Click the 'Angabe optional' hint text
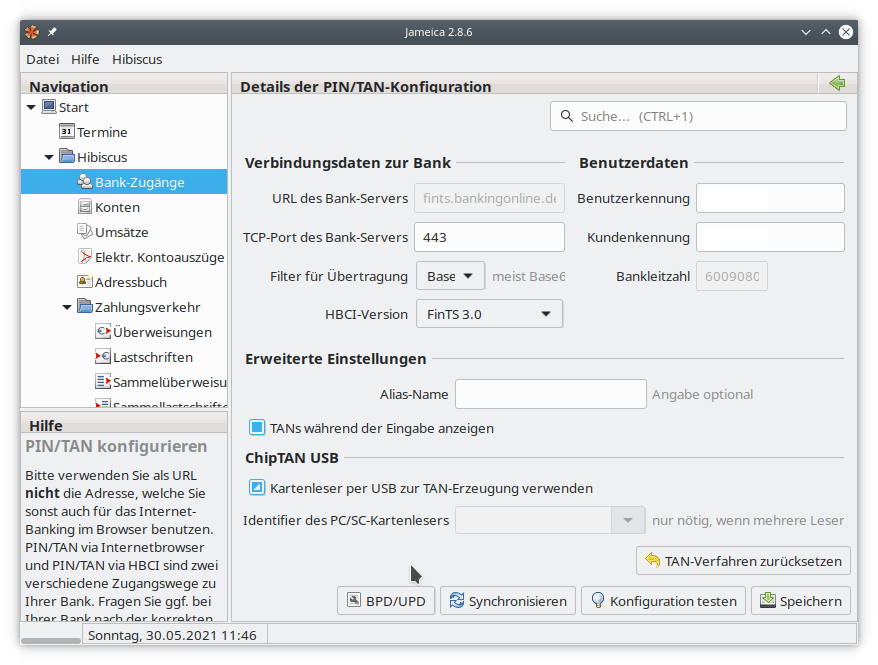 pos(702,394)
